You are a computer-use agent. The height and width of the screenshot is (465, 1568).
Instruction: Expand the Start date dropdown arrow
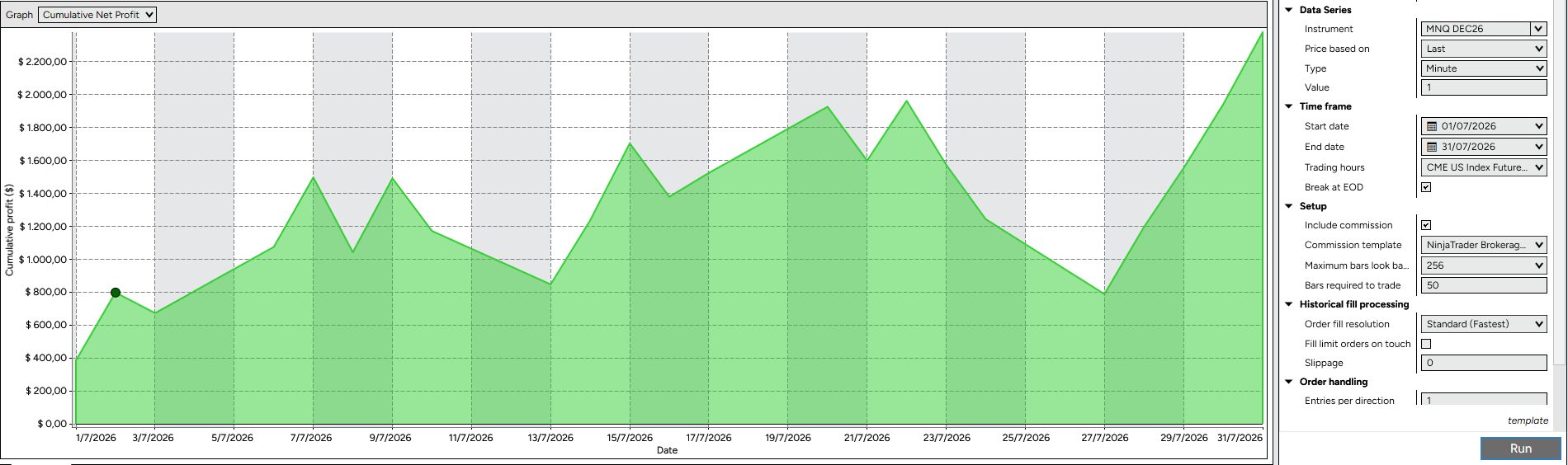point(1538,127)
